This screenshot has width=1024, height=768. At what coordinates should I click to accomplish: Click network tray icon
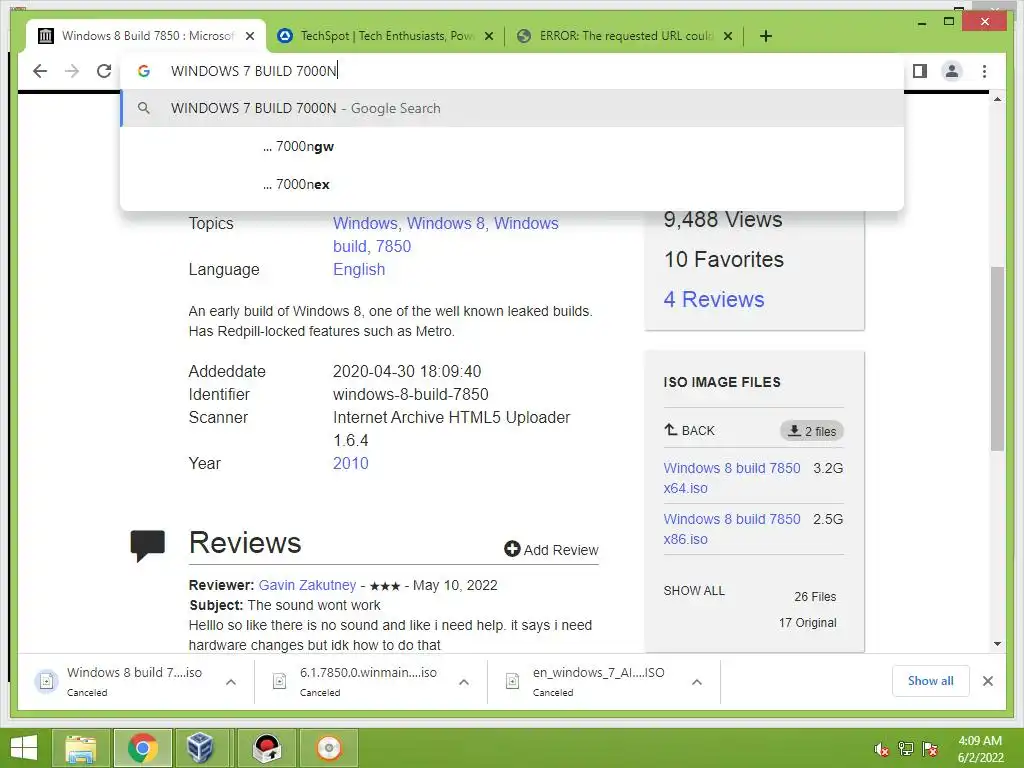point(906,749)
